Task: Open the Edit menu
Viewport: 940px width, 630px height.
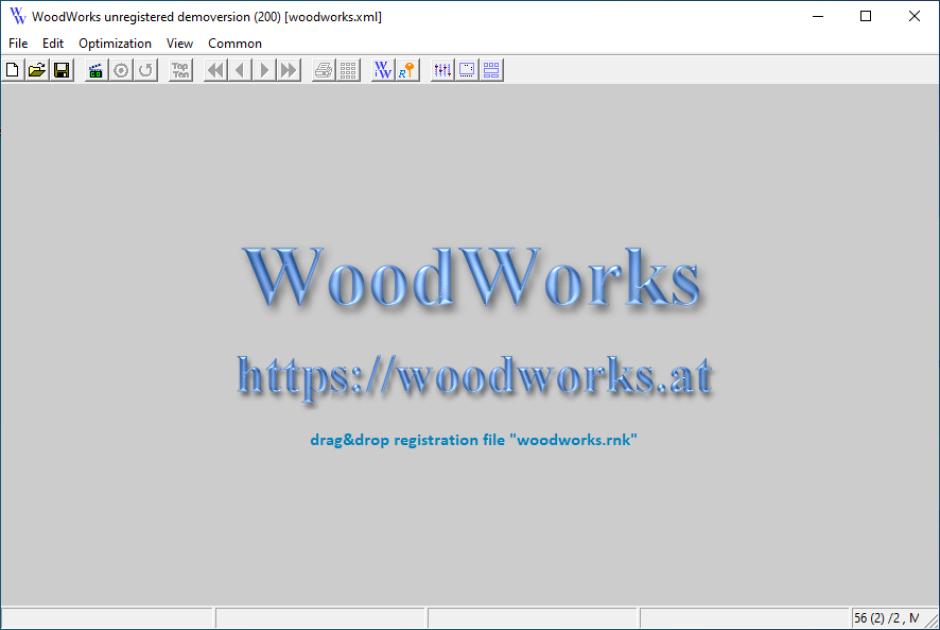Action: (x=53, y=43)
